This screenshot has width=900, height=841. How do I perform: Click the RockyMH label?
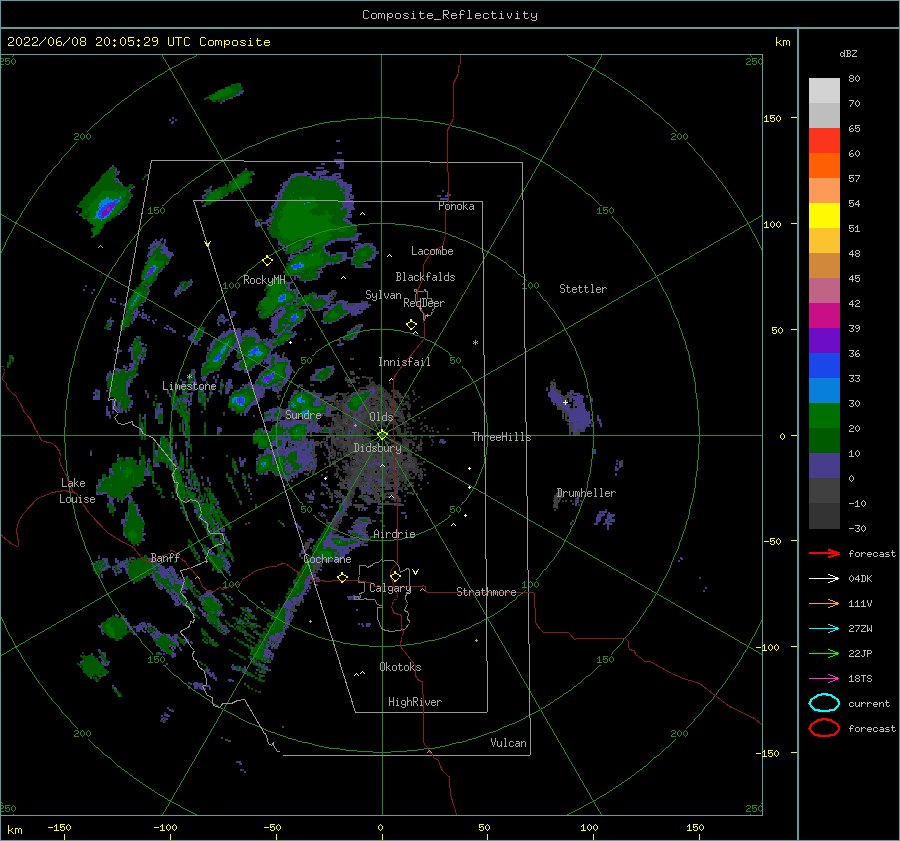264,280
